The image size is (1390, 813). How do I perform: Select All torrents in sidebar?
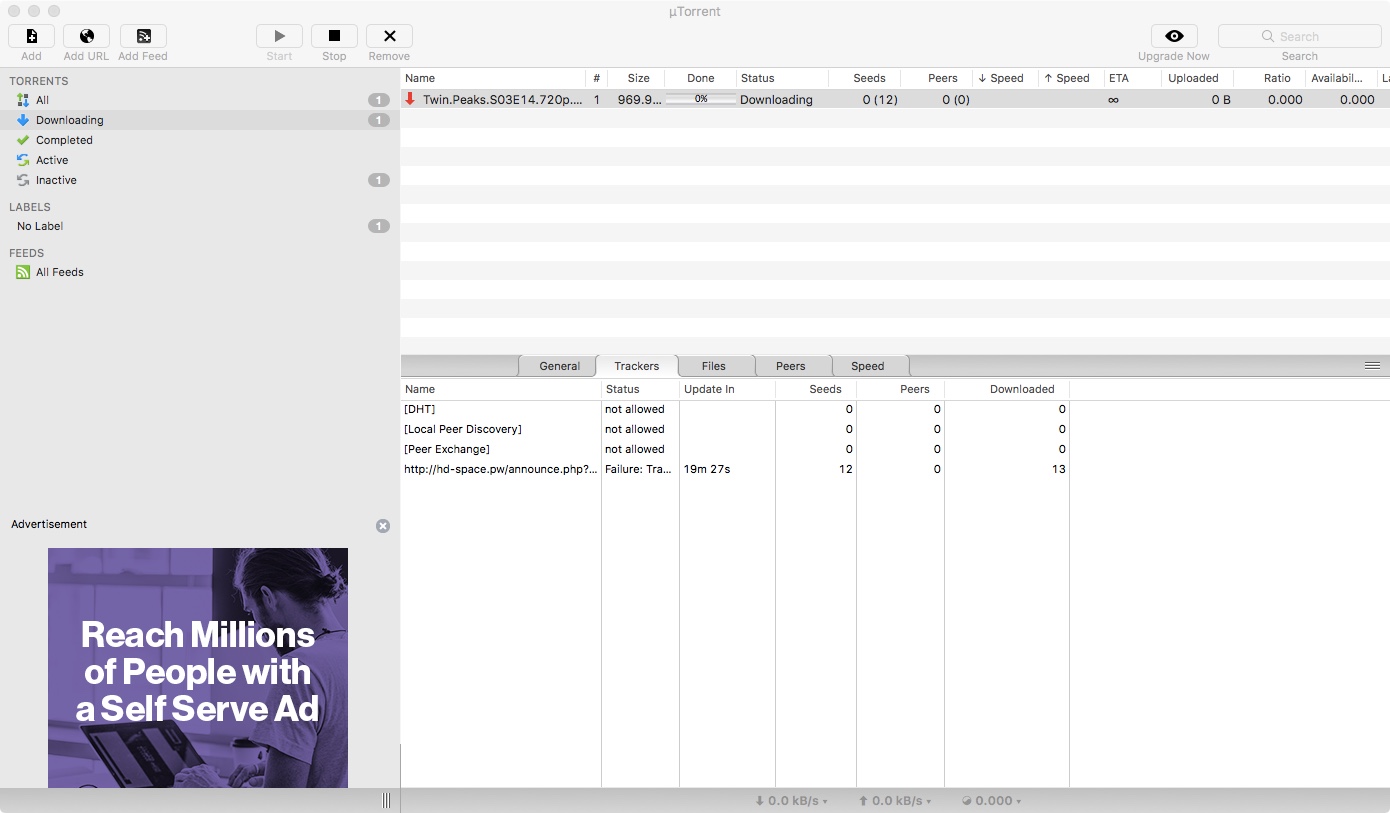click(200, 100)
